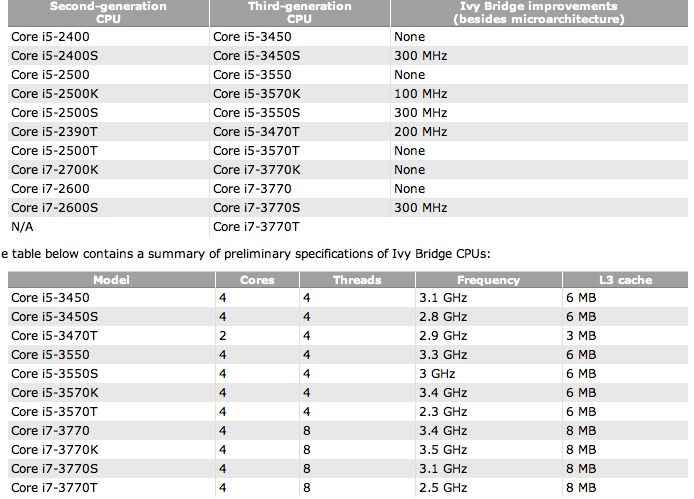Click the "200 MHz" improvement cell

click(420, 132)
